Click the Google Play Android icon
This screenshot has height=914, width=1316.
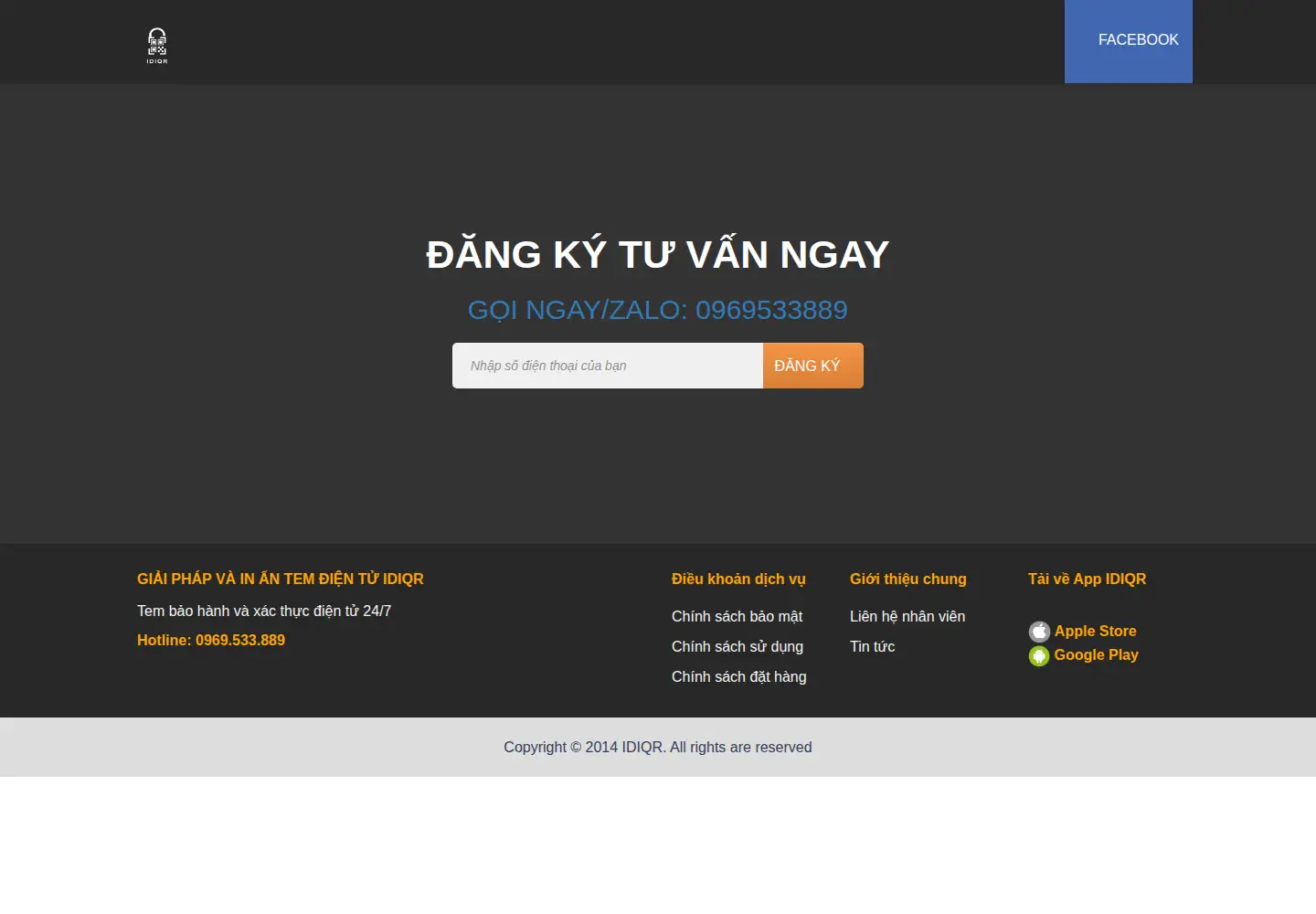[x=1039, y=656]
